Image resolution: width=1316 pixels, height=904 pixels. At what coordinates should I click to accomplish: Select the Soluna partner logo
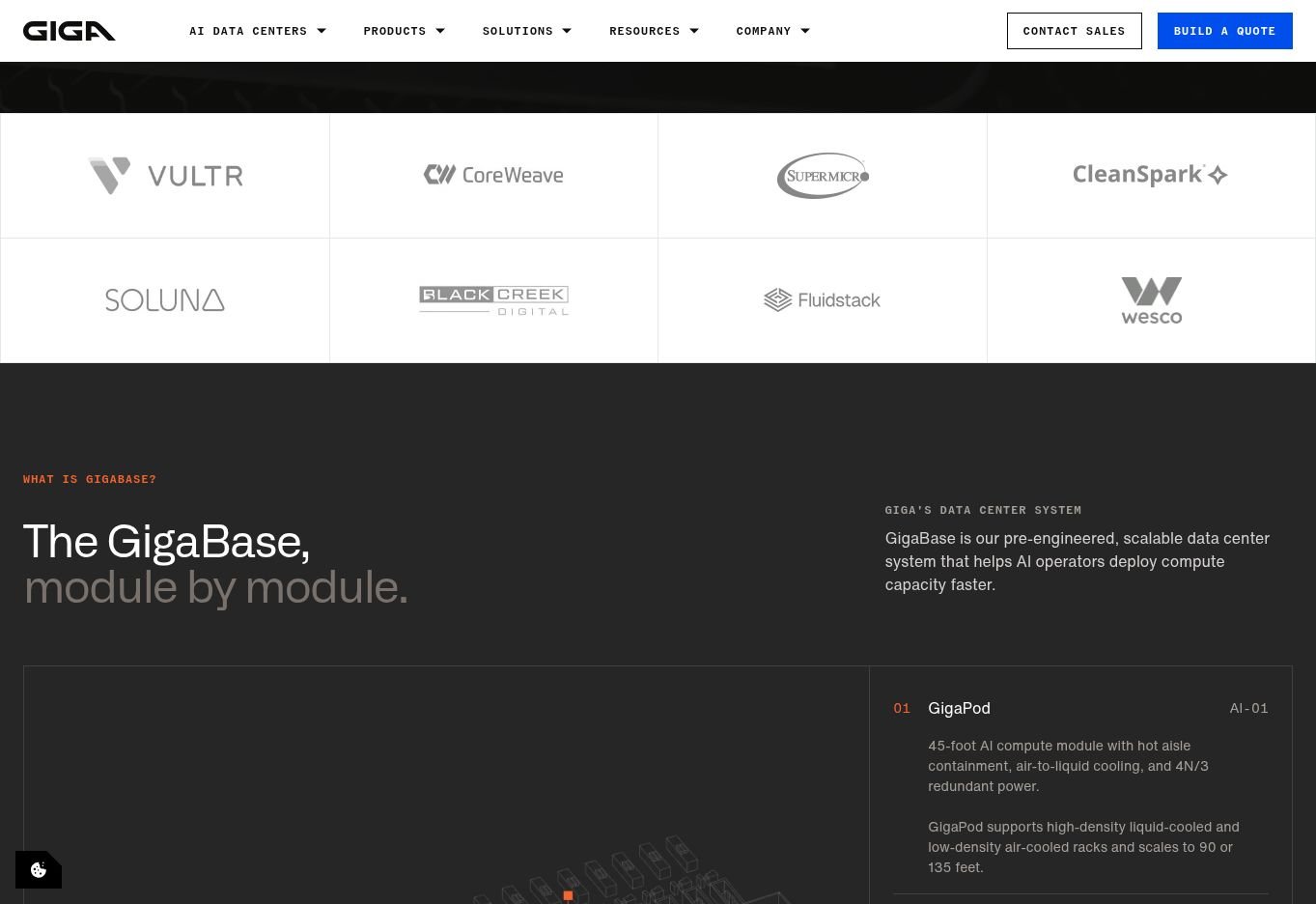(165, 300)
